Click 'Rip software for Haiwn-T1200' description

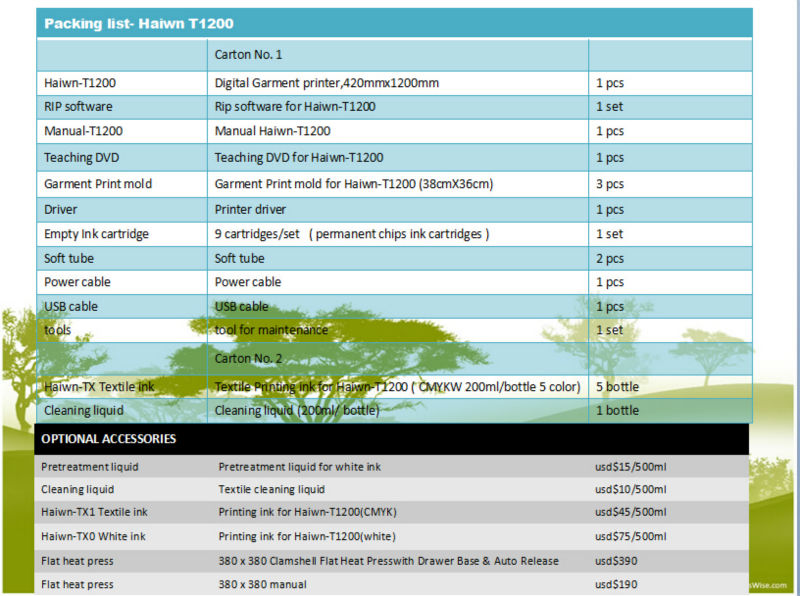pos(295,107)
